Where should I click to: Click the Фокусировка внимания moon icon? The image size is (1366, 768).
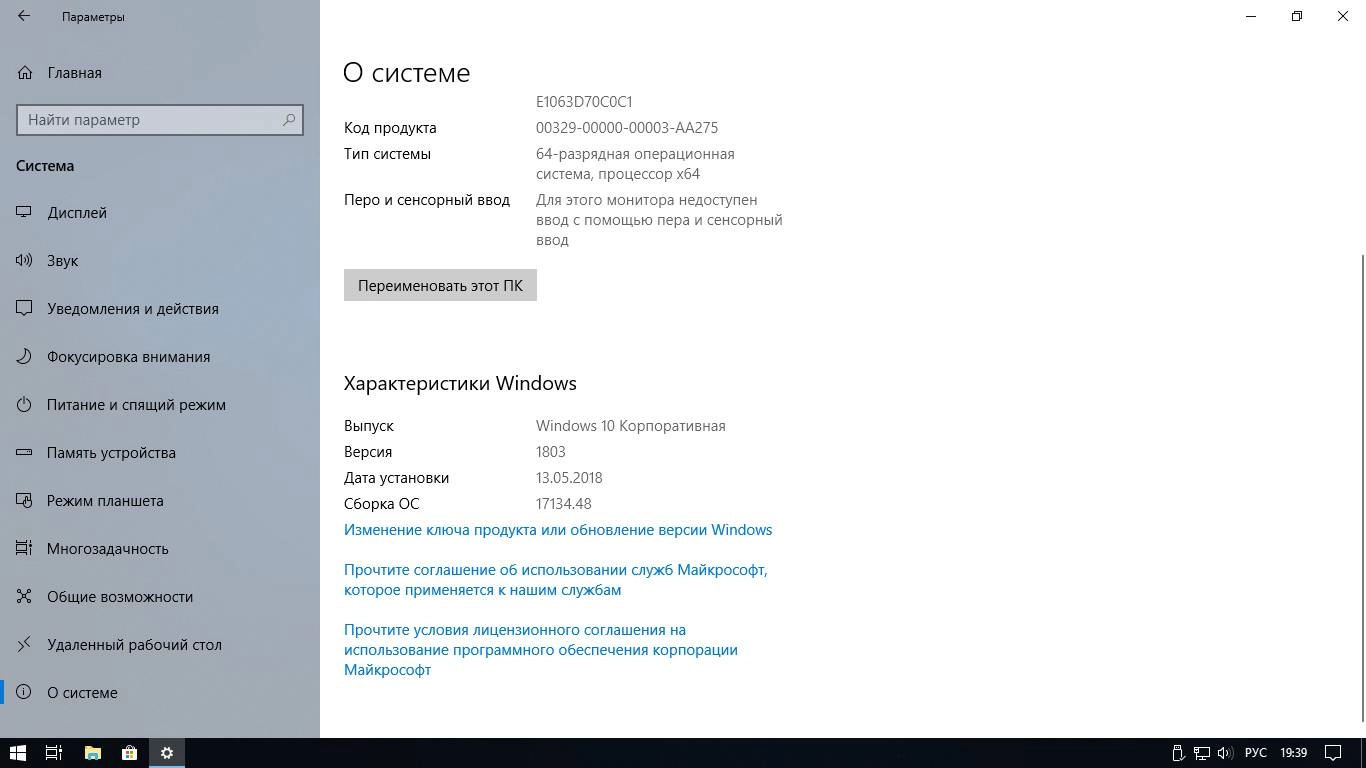tap(25, 357)
